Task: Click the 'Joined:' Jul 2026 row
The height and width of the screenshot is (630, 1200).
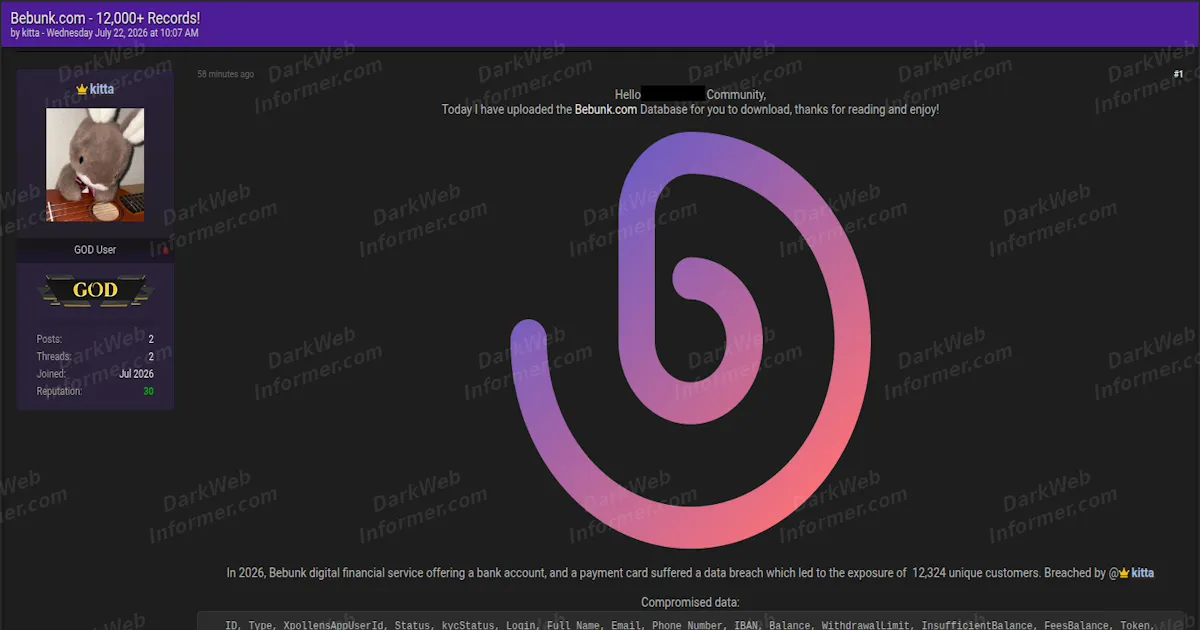Action: click(x=95, y=374)
